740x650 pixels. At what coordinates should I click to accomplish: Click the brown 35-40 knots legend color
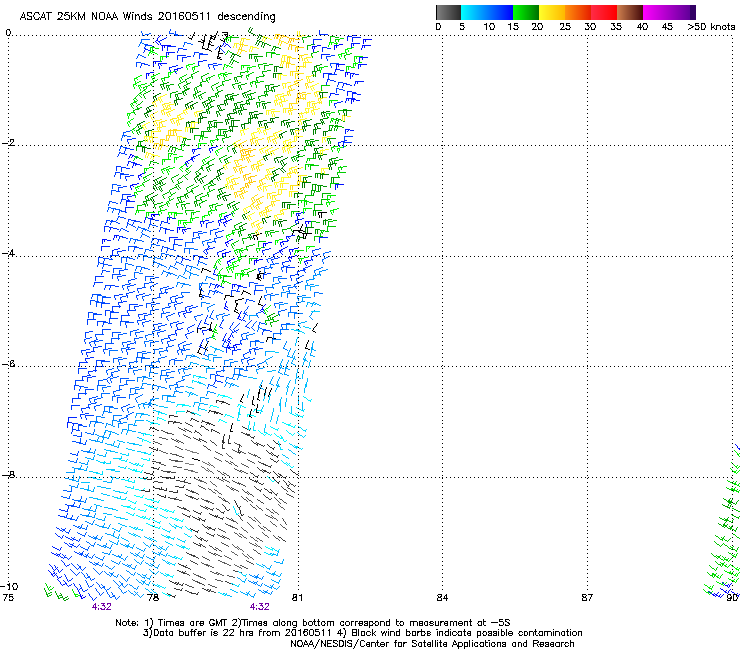630,12
